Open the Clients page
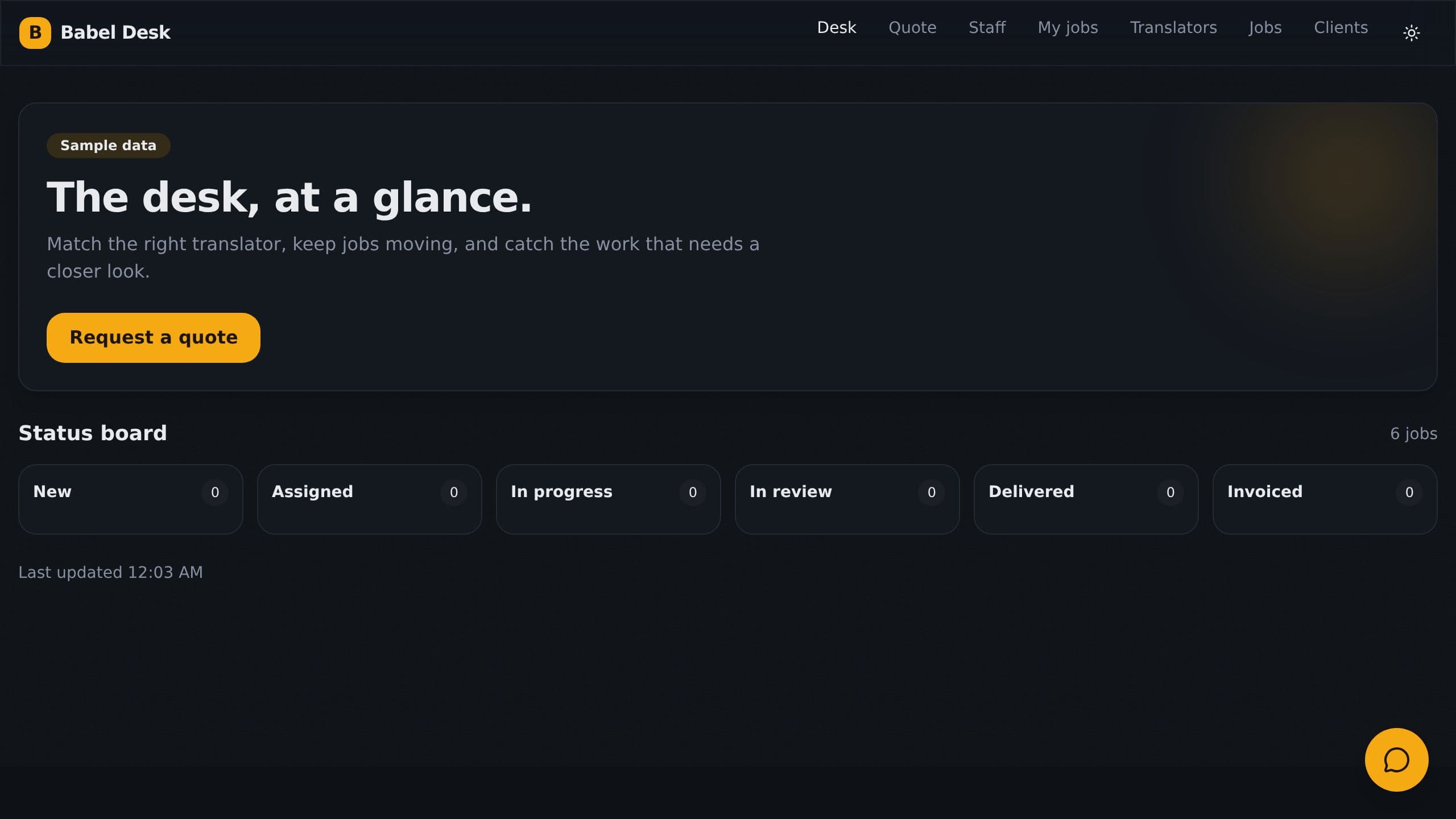This screenshot has height=819, width=1456. 1341,27
